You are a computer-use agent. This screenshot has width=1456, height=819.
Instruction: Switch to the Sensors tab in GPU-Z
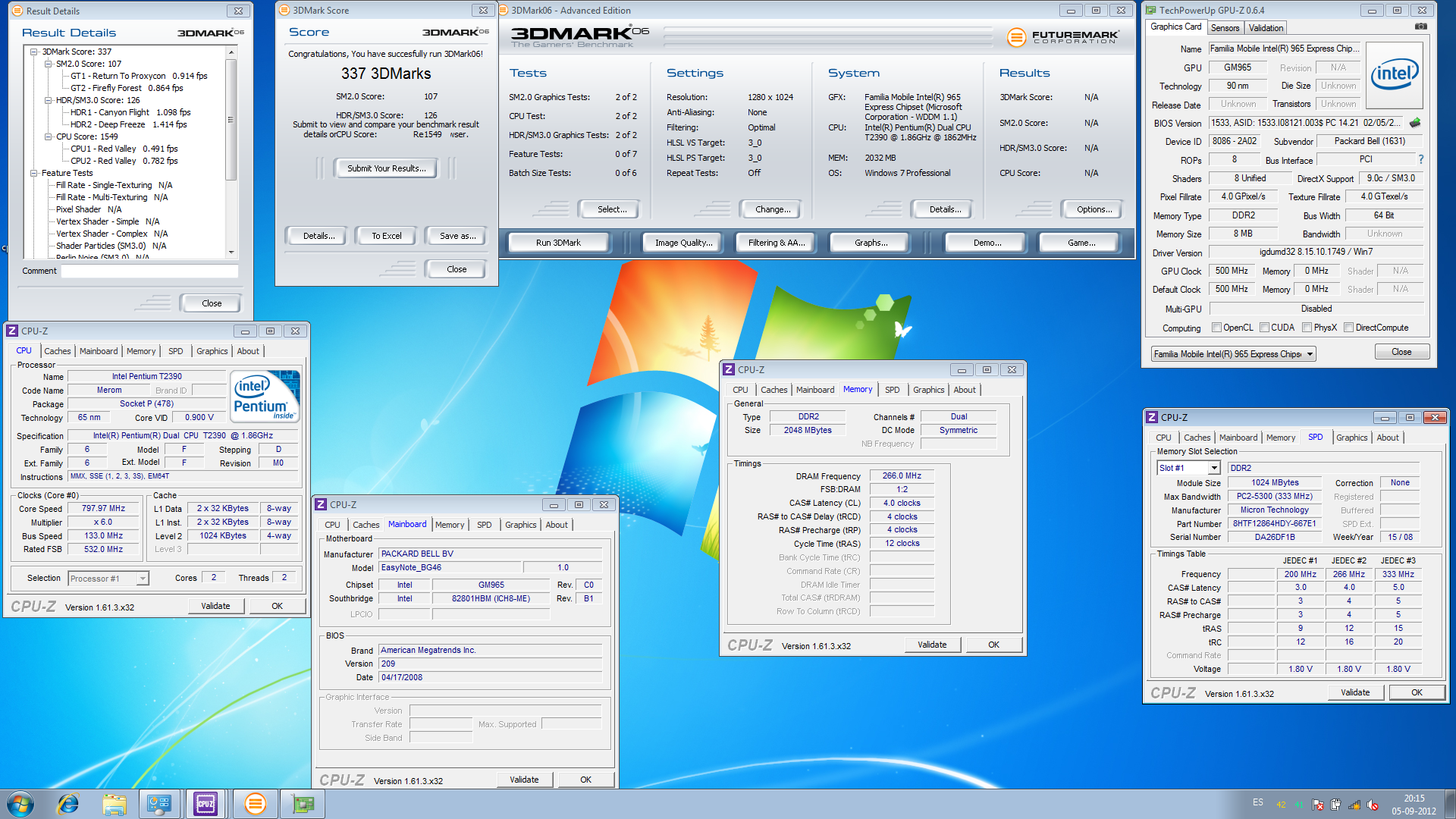[1225, 28]
